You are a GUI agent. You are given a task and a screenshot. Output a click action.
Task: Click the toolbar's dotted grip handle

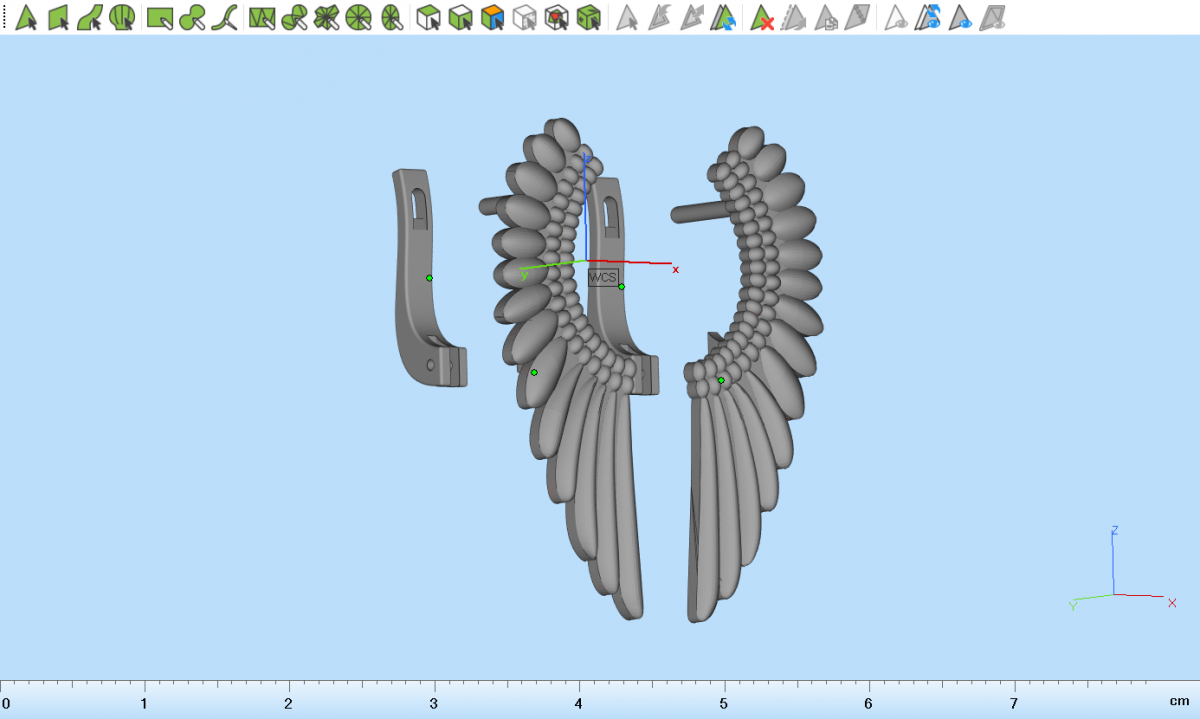pyautogui.click(x=4, y=17)
